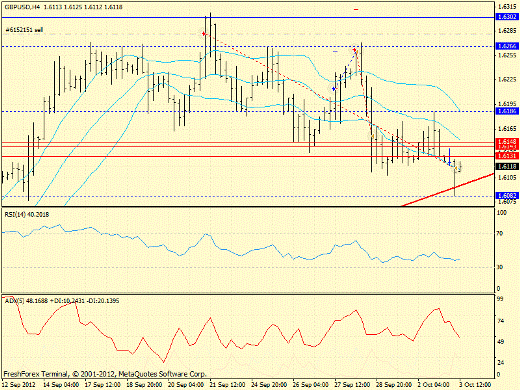The width and height of the screenshot is (520, 390).
Task: Click the '17 Sep 12:00' time label
Action: [103, 384]
